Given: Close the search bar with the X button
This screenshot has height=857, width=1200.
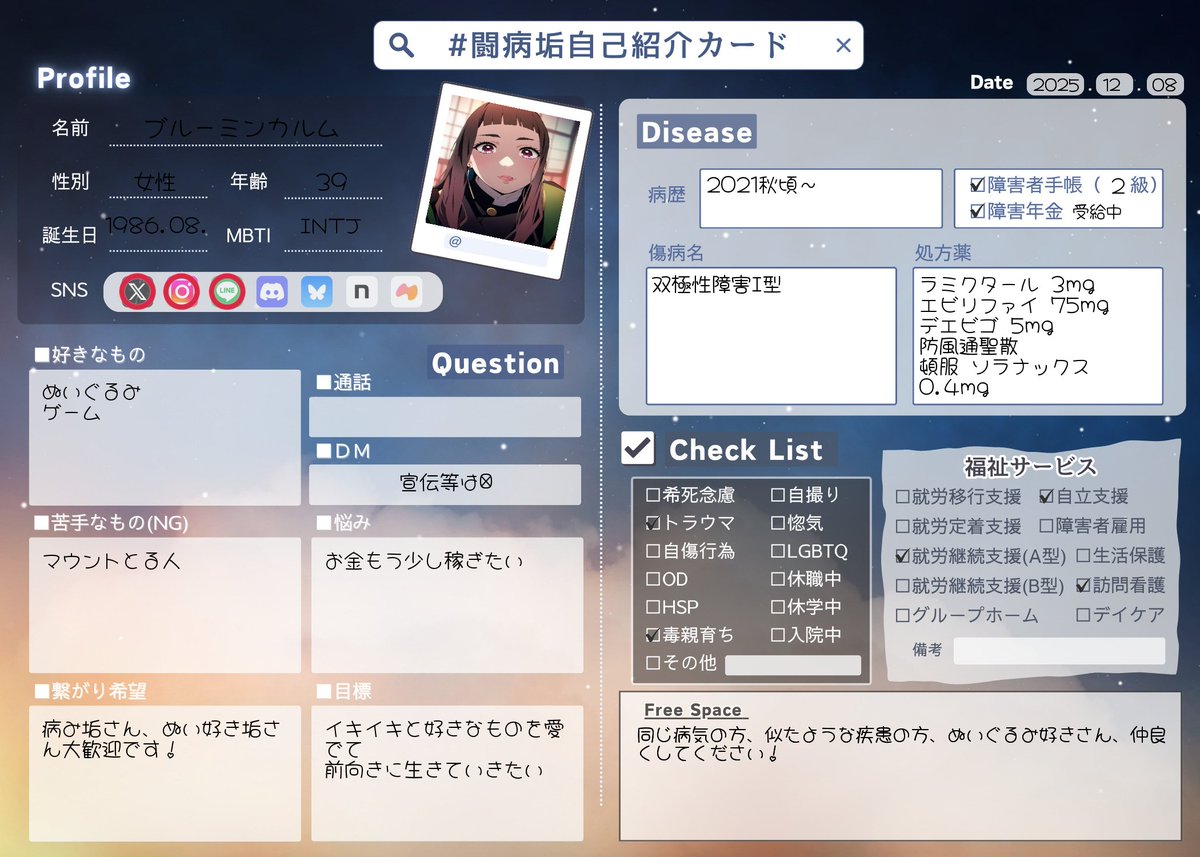Looking at the screenshot, I should (x=842, y=44).
